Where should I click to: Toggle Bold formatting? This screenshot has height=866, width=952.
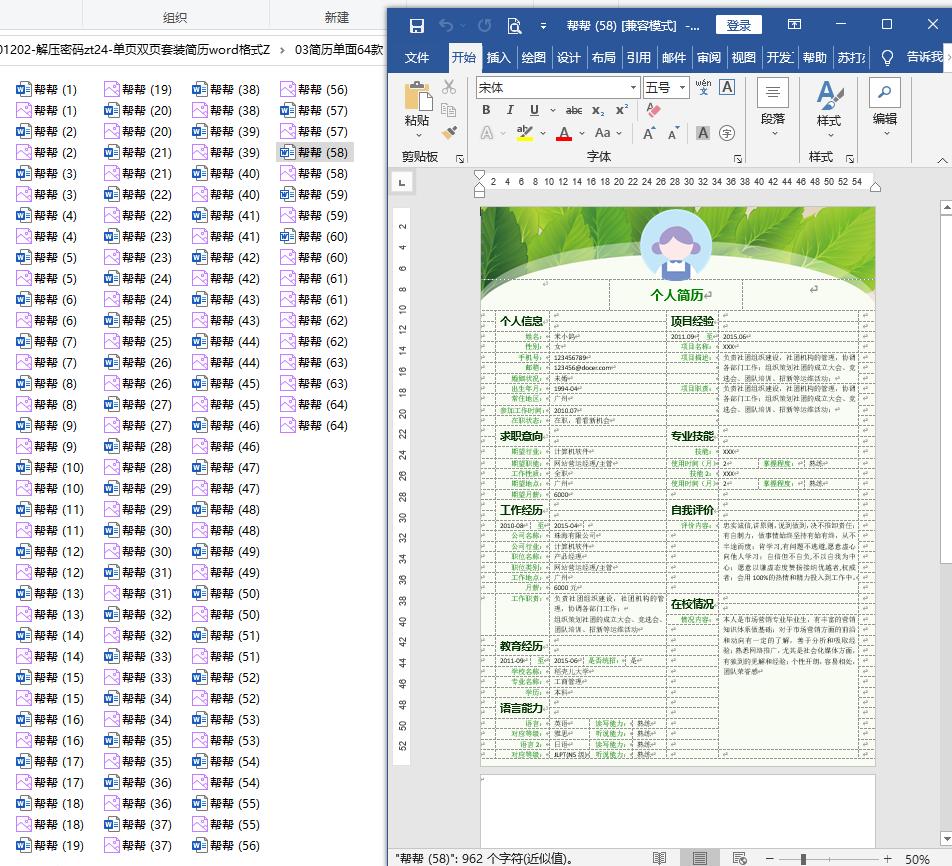click(x=486, y=110)
